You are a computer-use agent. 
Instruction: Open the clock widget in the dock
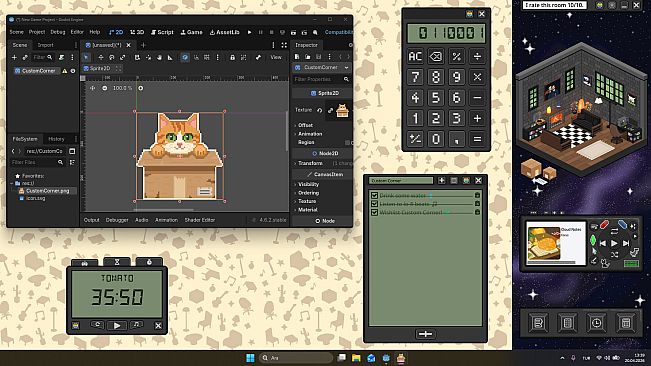pos(597,322)
